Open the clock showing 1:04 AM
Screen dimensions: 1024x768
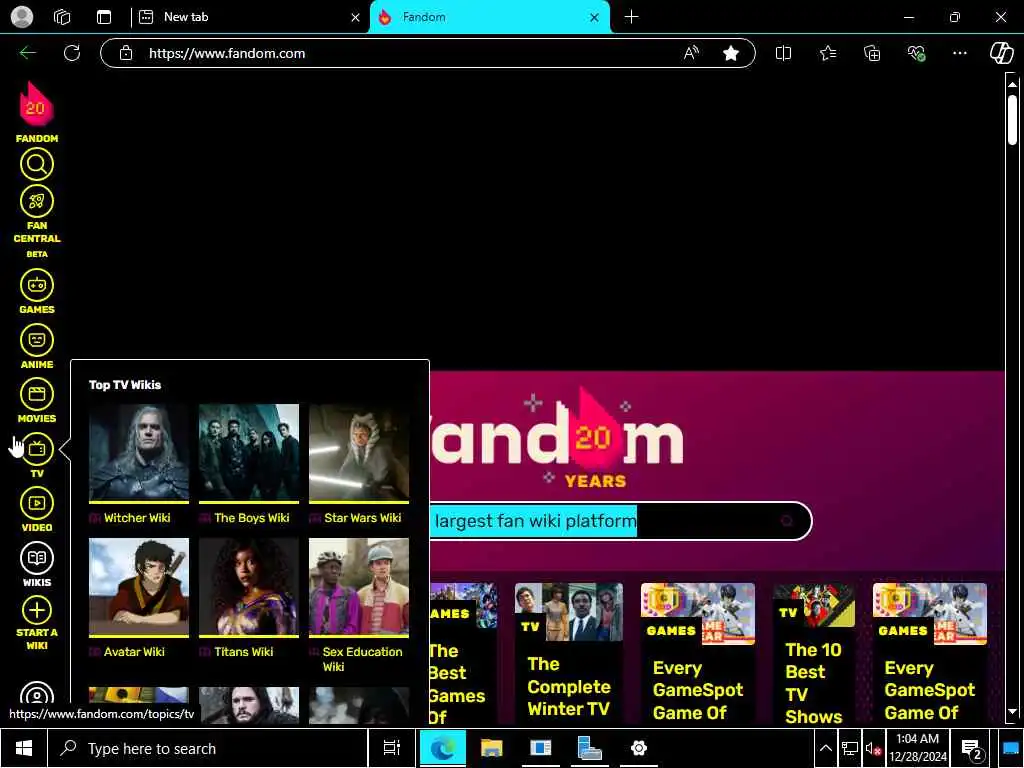[x=918, y=748]
